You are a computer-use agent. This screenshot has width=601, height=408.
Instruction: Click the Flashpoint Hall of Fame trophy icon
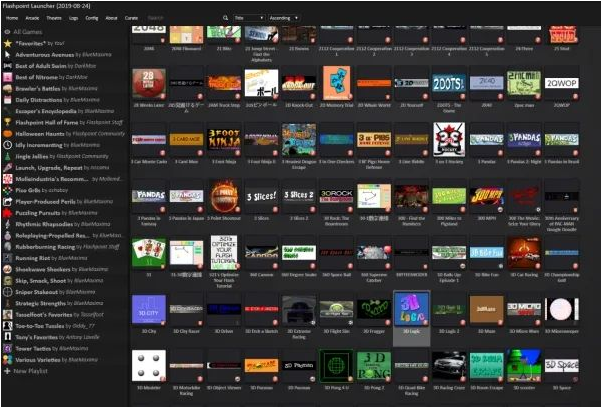tap(8, 123)
